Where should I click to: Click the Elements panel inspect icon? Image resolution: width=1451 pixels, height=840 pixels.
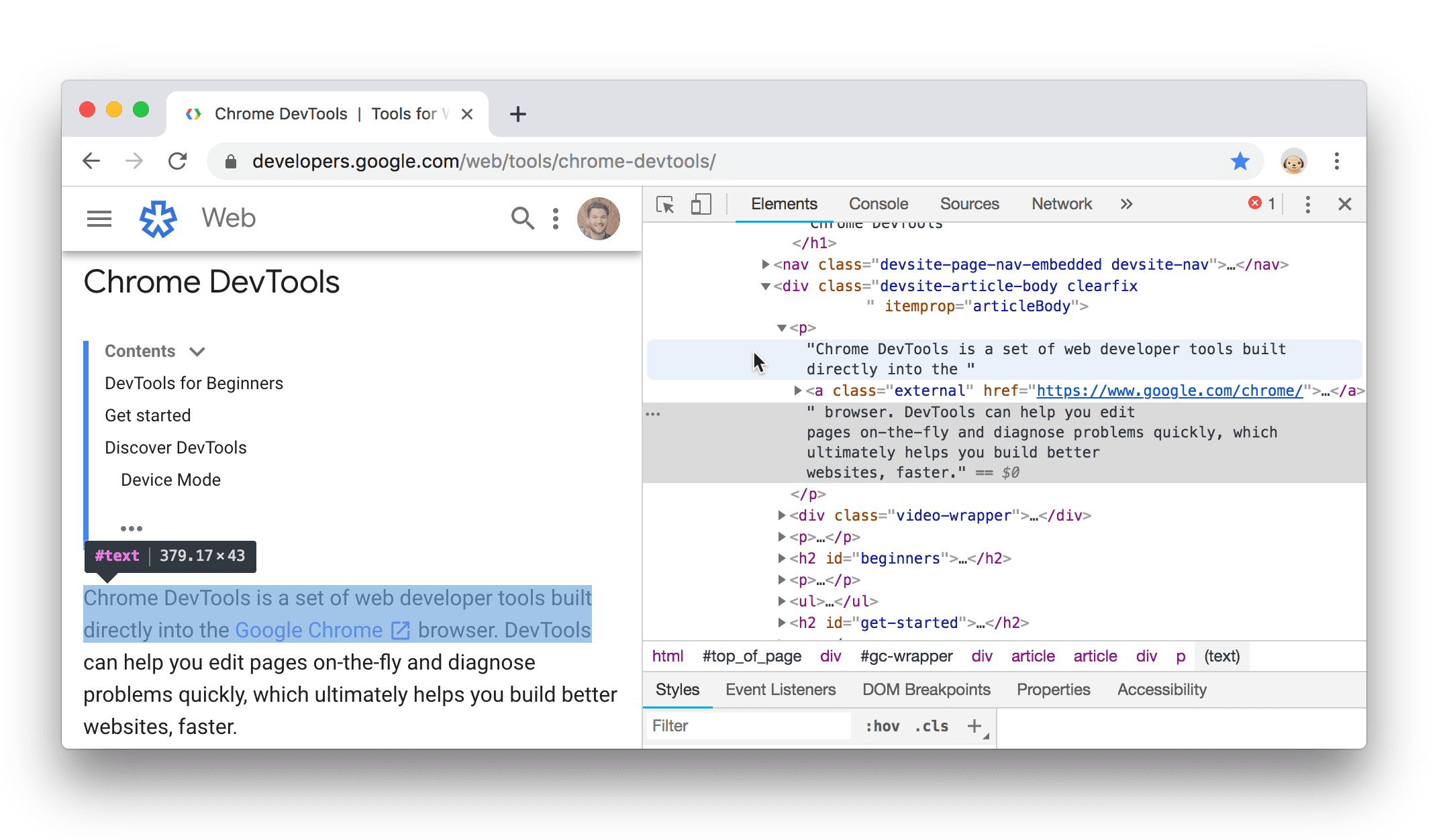point(664,204)
